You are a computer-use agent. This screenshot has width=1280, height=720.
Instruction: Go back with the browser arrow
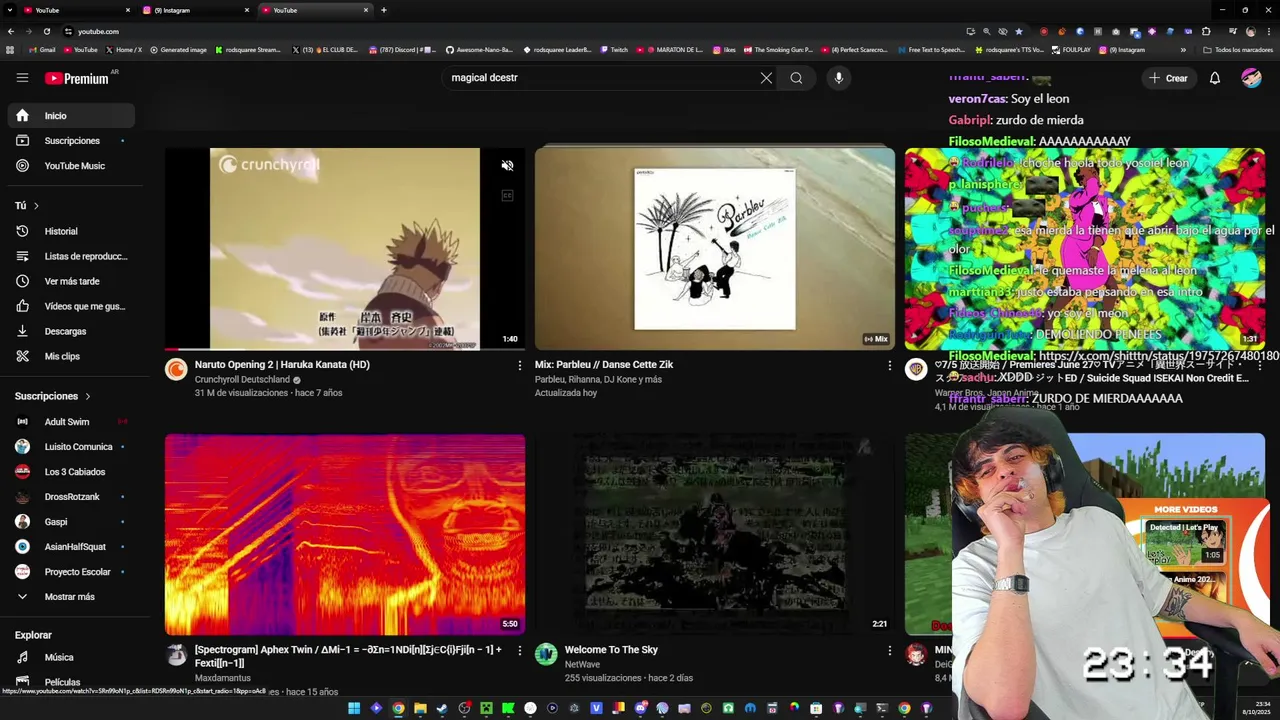pos(12,31)
